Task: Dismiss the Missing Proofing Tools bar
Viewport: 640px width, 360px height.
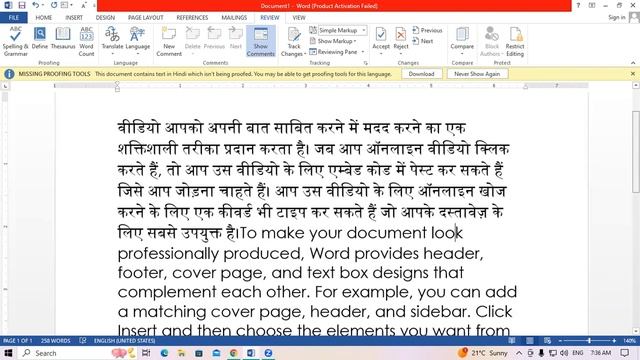Action: [x=633, y=74]
